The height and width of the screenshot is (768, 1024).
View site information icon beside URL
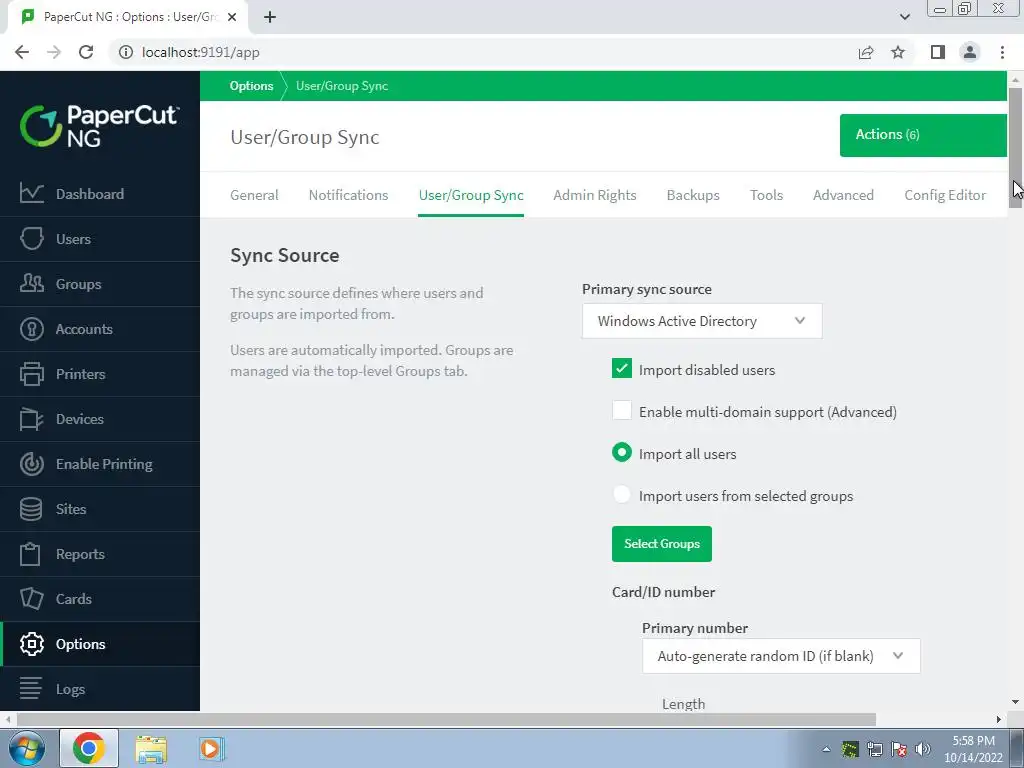click(125, 52)
